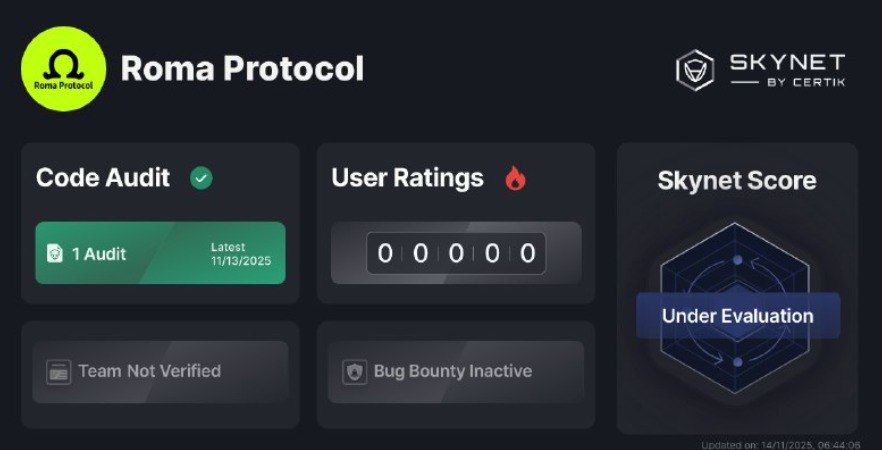Click the Code Audit heading

pyautogui.click(x=103, y=178)
